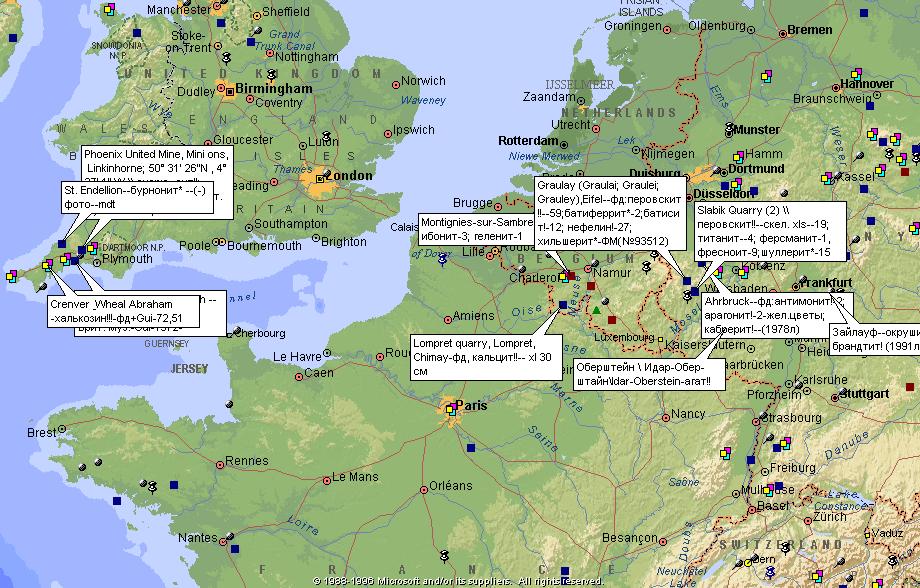Select the Idar-Oberstein agate callout
This screenshot has width=920, height=588.
(x=650, y=374)
